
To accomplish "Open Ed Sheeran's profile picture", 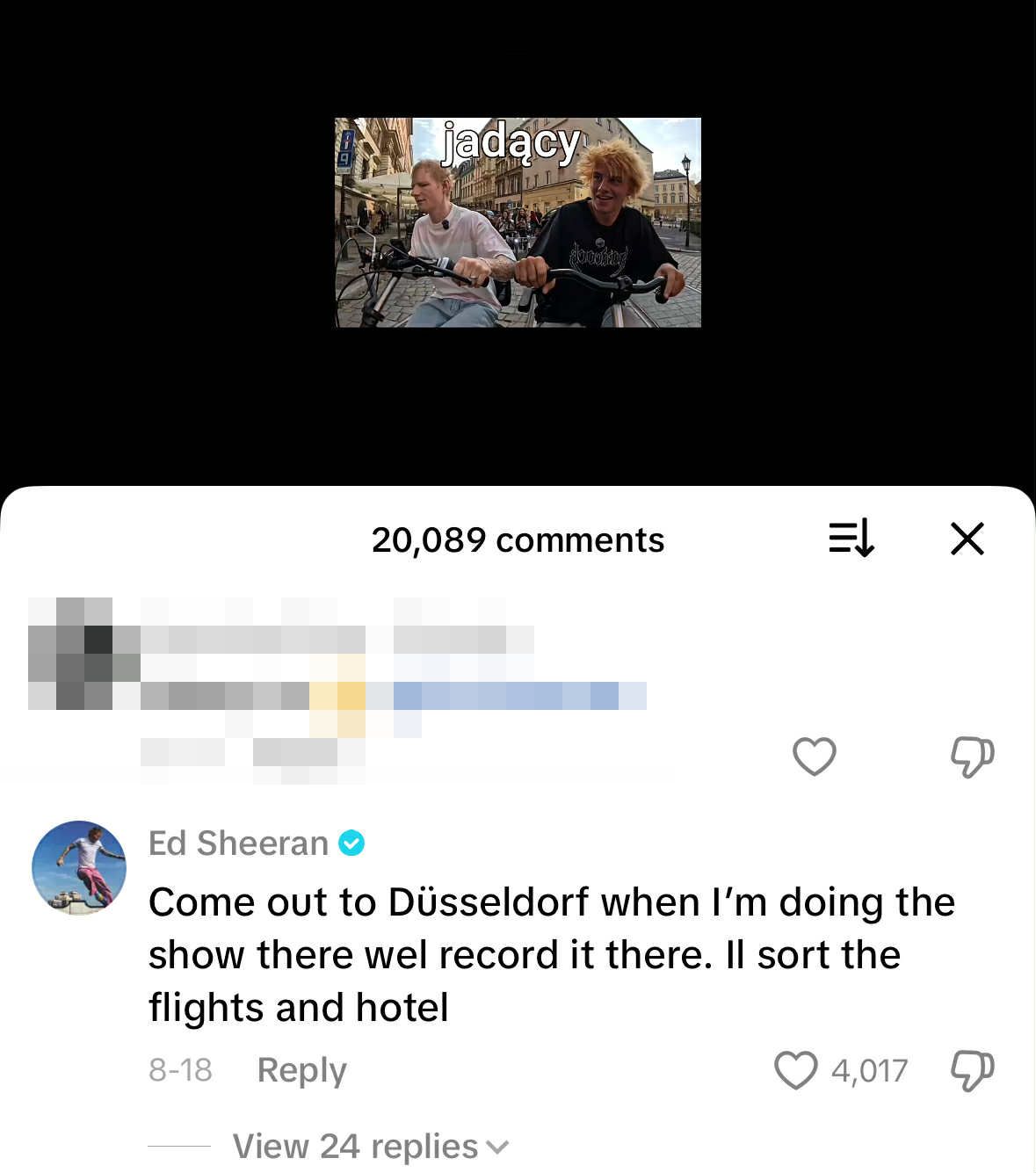I will (79, 868).
